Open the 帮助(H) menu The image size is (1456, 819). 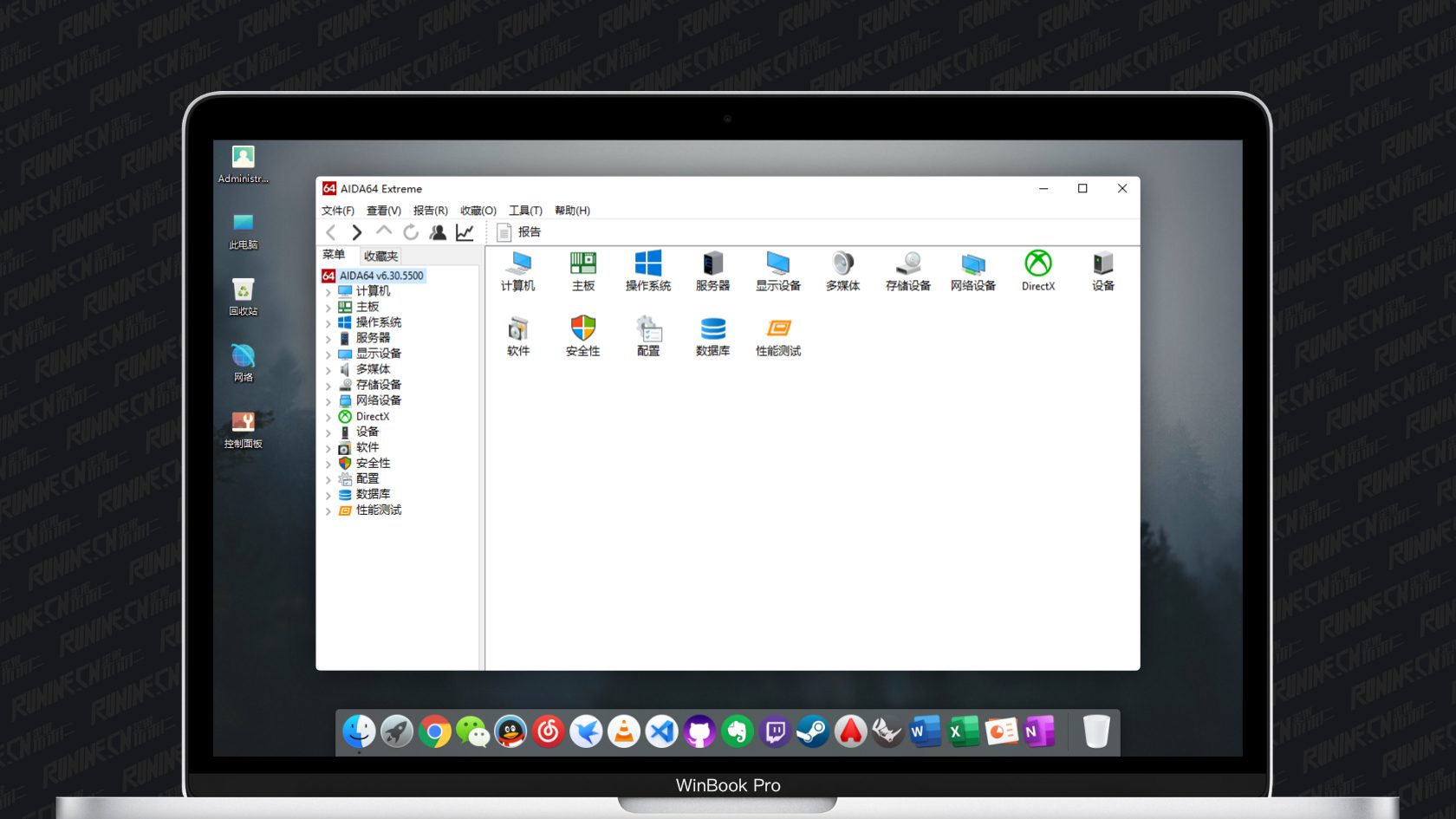click(572, 211)
